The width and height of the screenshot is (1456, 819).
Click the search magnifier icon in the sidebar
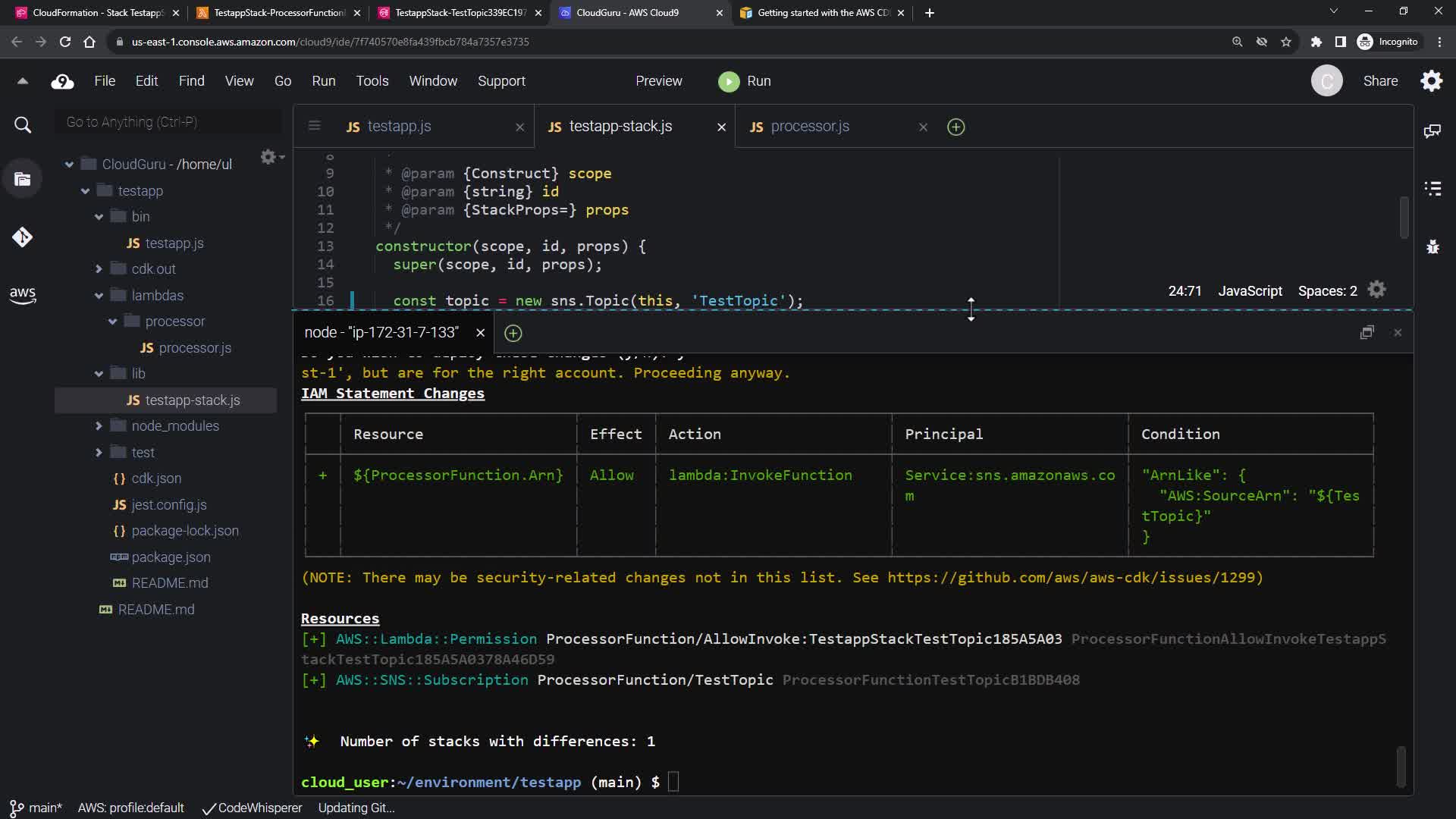(x=23, y=125)
